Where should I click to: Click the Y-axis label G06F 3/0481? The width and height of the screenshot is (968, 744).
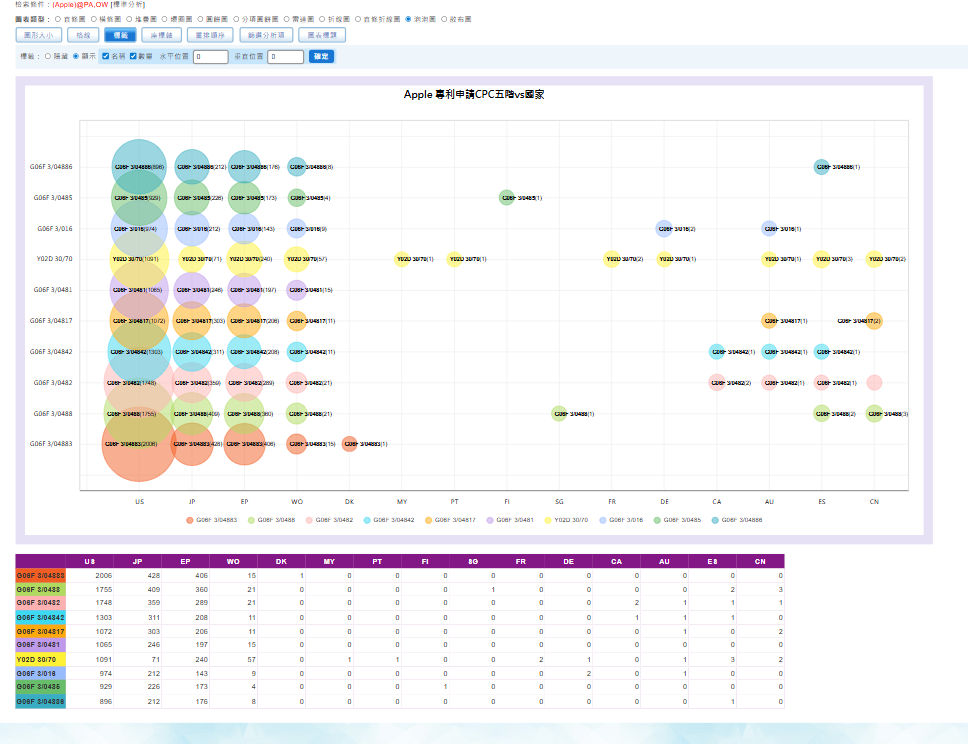pos(52,290)
